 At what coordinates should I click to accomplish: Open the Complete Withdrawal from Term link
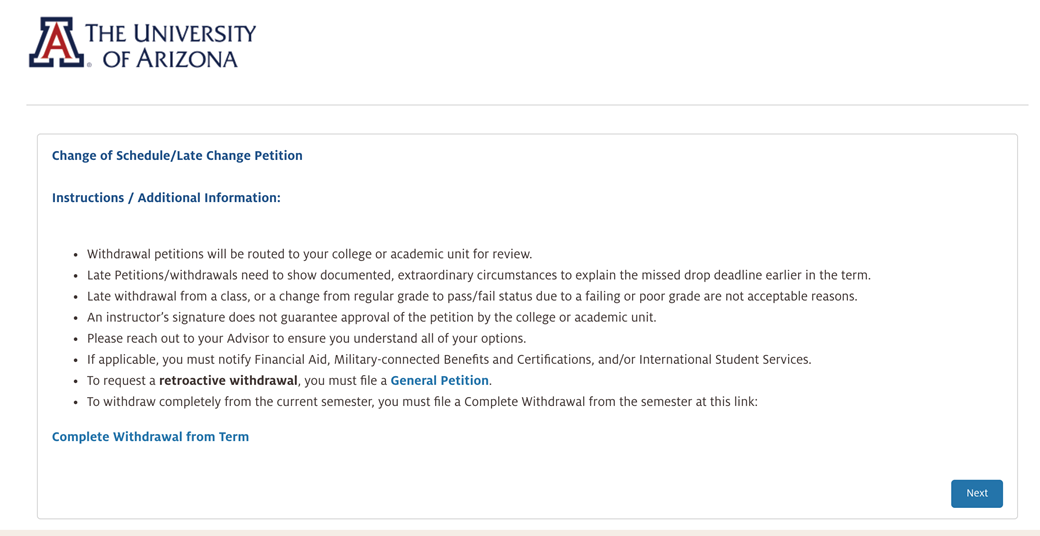(150, 437)
